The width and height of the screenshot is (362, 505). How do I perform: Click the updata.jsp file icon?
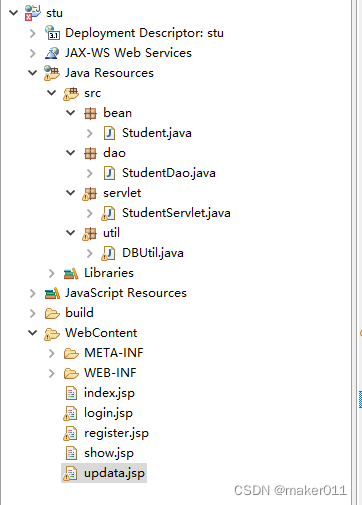(x=70, y=473)
